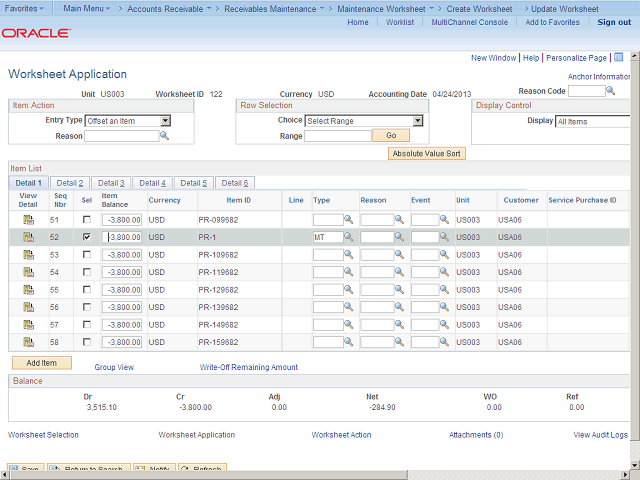The image size is (640, 480).
Task: Switch to the Detail 3 tab
Action: [x=110, y=183]
